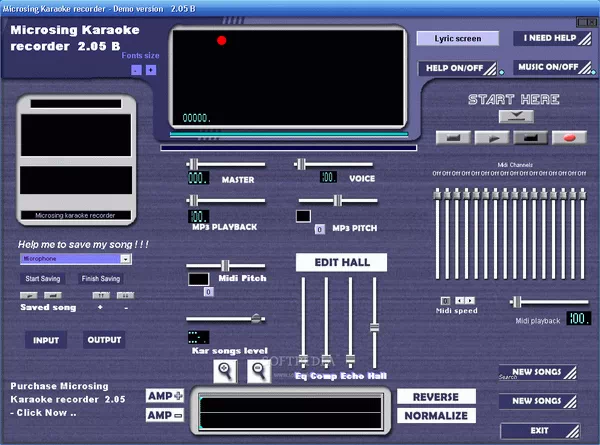
Task: Click the first Midi channel fader handle
Action: point(437,194)
